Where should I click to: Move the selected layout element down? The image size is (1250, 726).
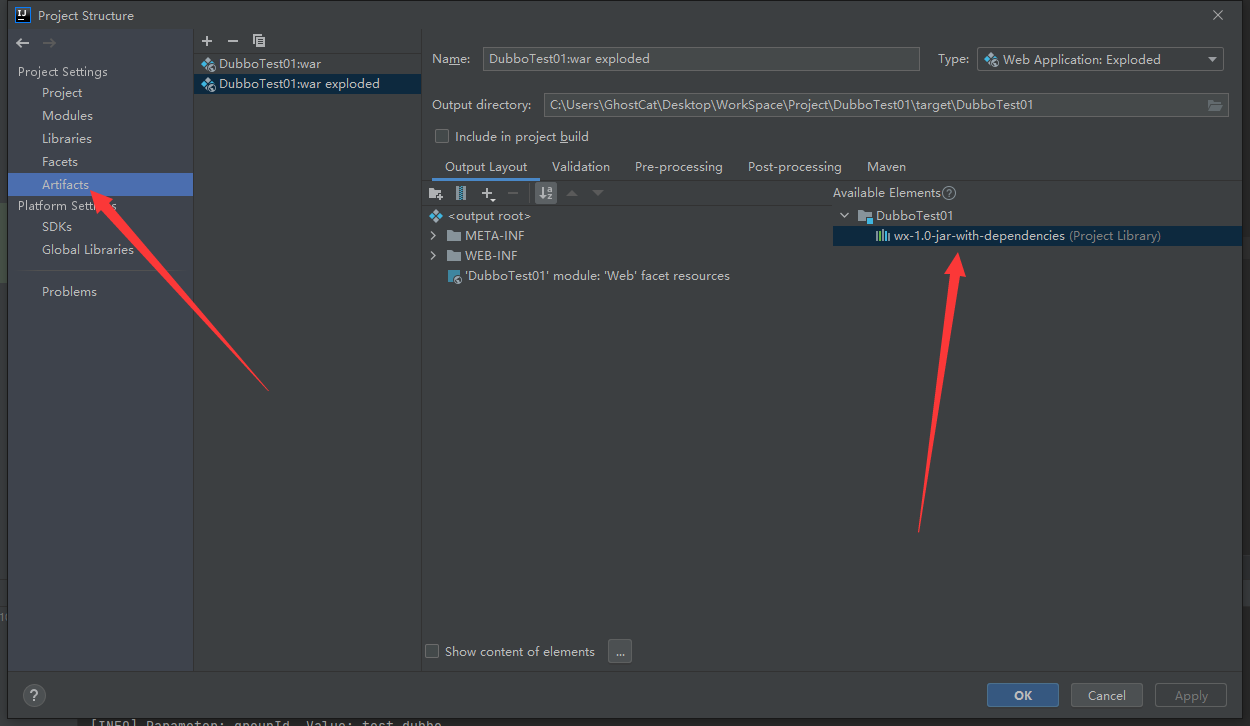[x=598, y=193]
